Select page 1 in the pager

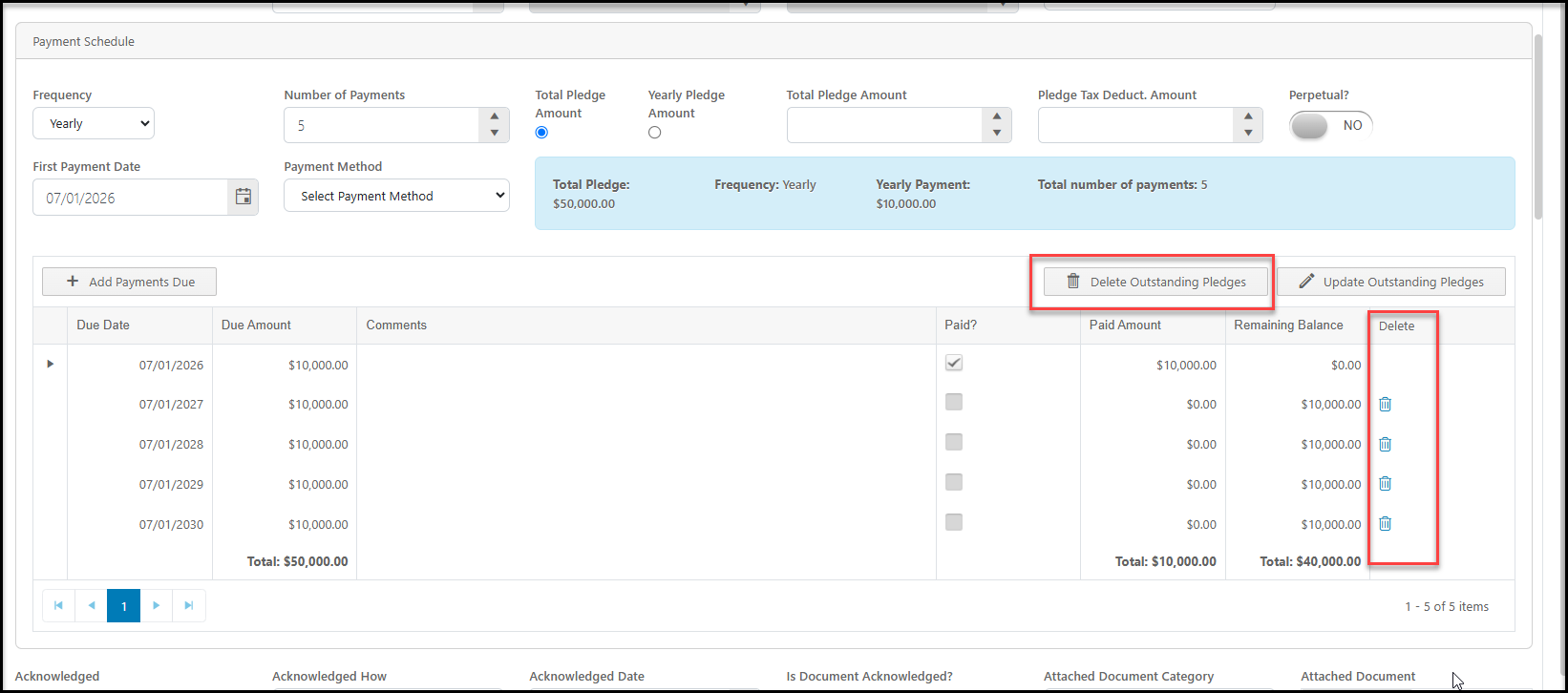pyautogui.click(x=124, y=606)
